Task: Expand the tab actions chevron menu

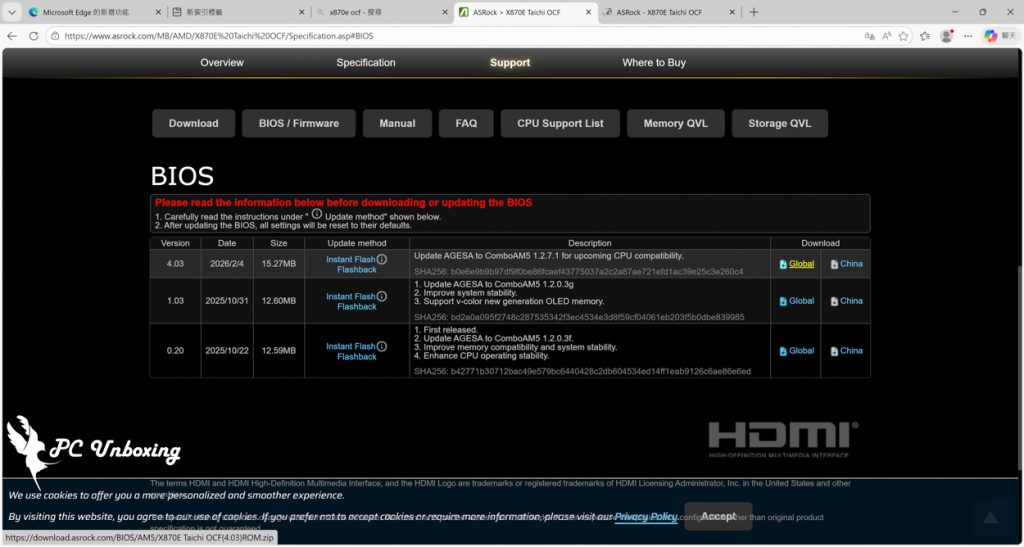Action: (12, 12)
